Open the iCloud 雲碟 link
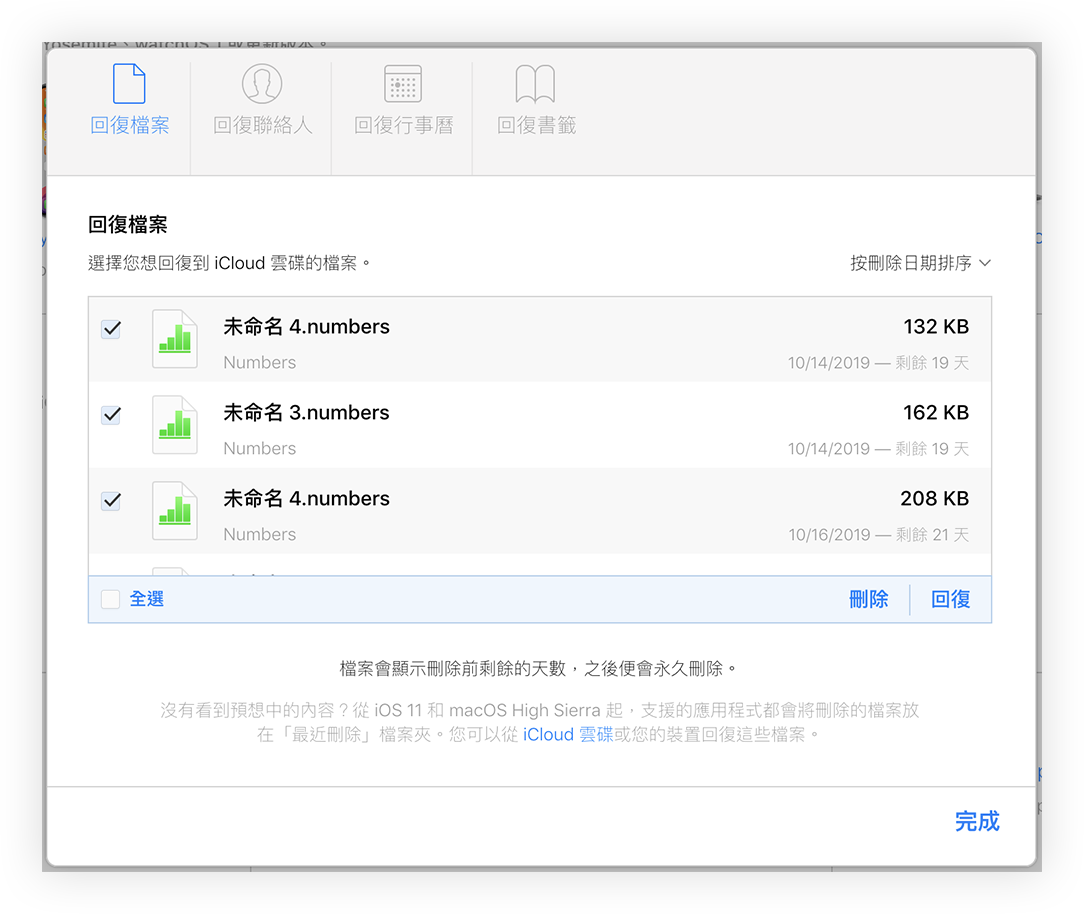 point(568,734)
